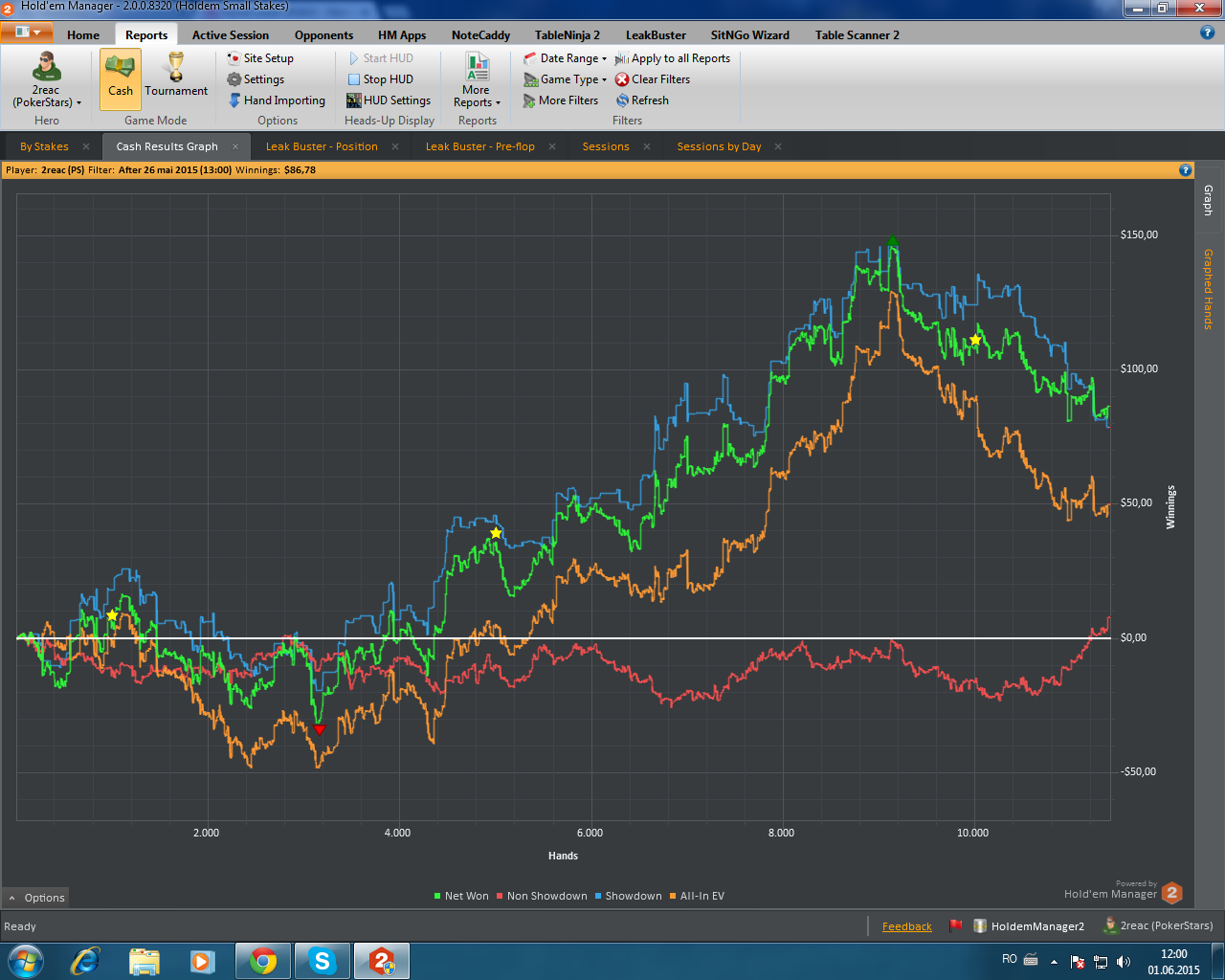Click the RO language indicator
The height and width of the screenshot is (980, 1225).
1010,959
